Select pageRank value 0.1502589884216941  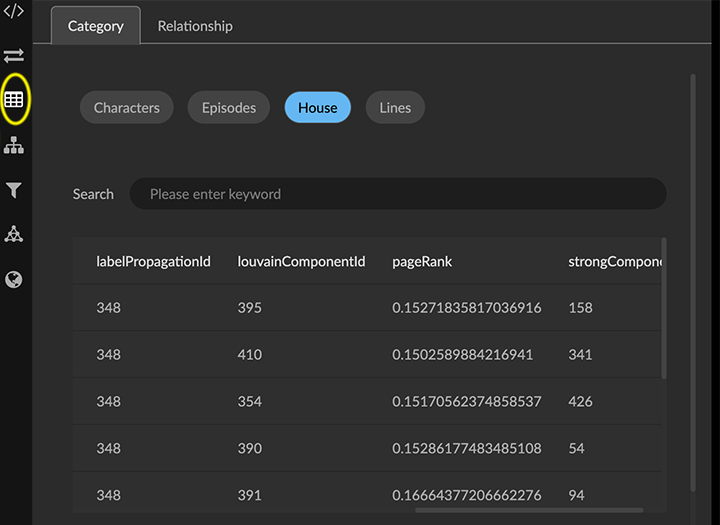(462, 354)
